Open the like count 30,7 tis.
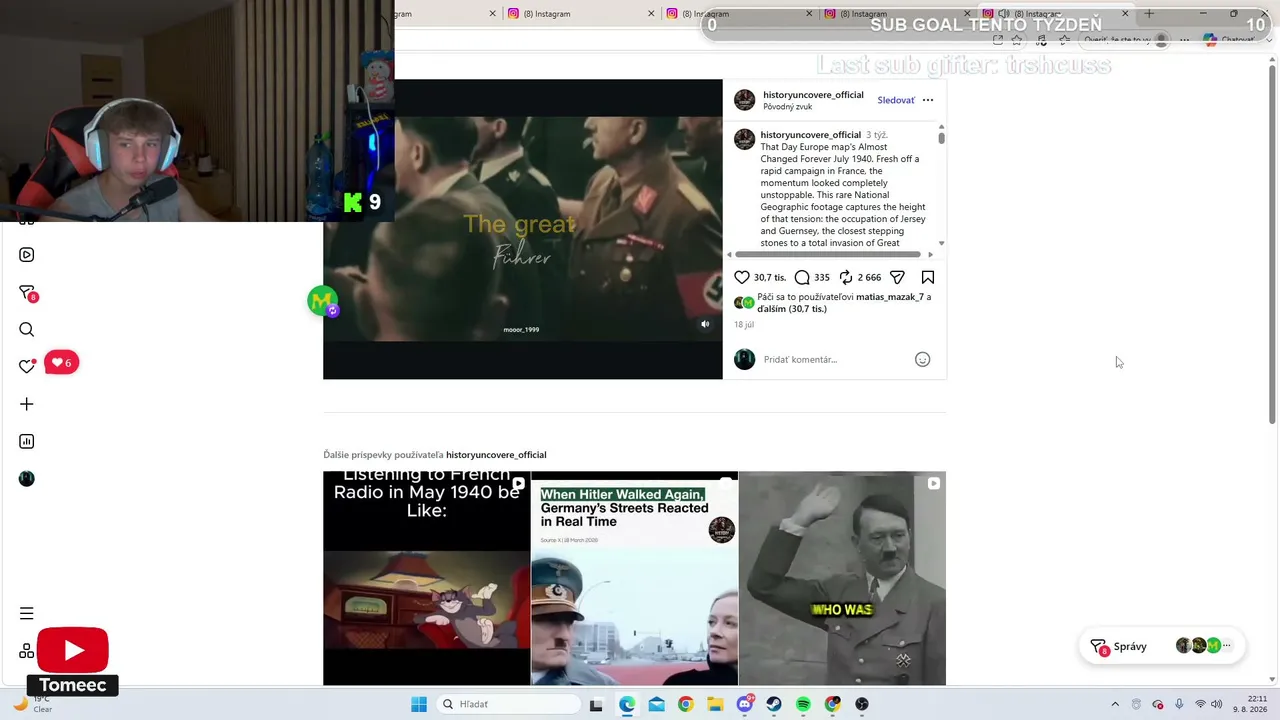The width and height of the screenshot is (1280, 720). click(770, 277)
